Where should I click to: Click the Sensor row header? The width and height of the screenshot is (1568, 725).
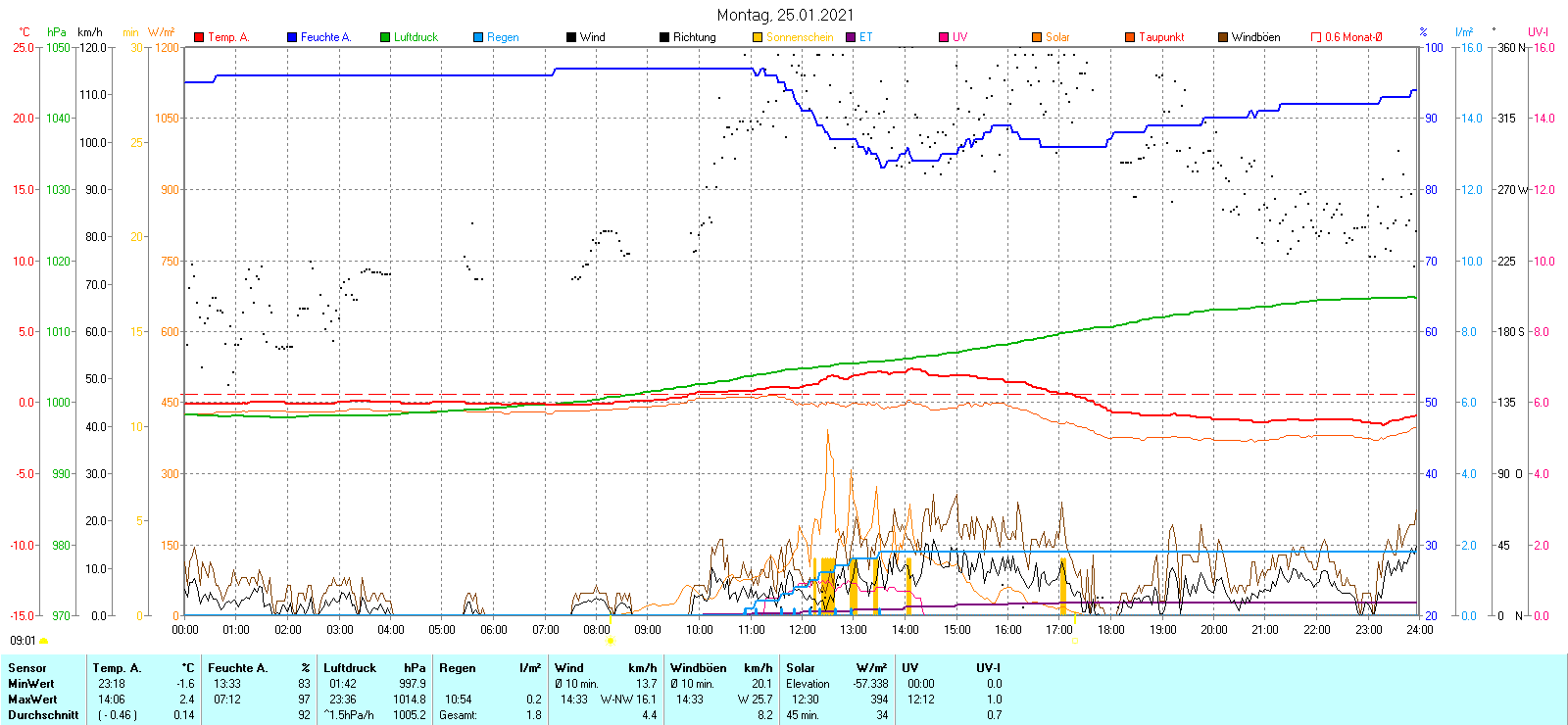(x=27, y=668)
